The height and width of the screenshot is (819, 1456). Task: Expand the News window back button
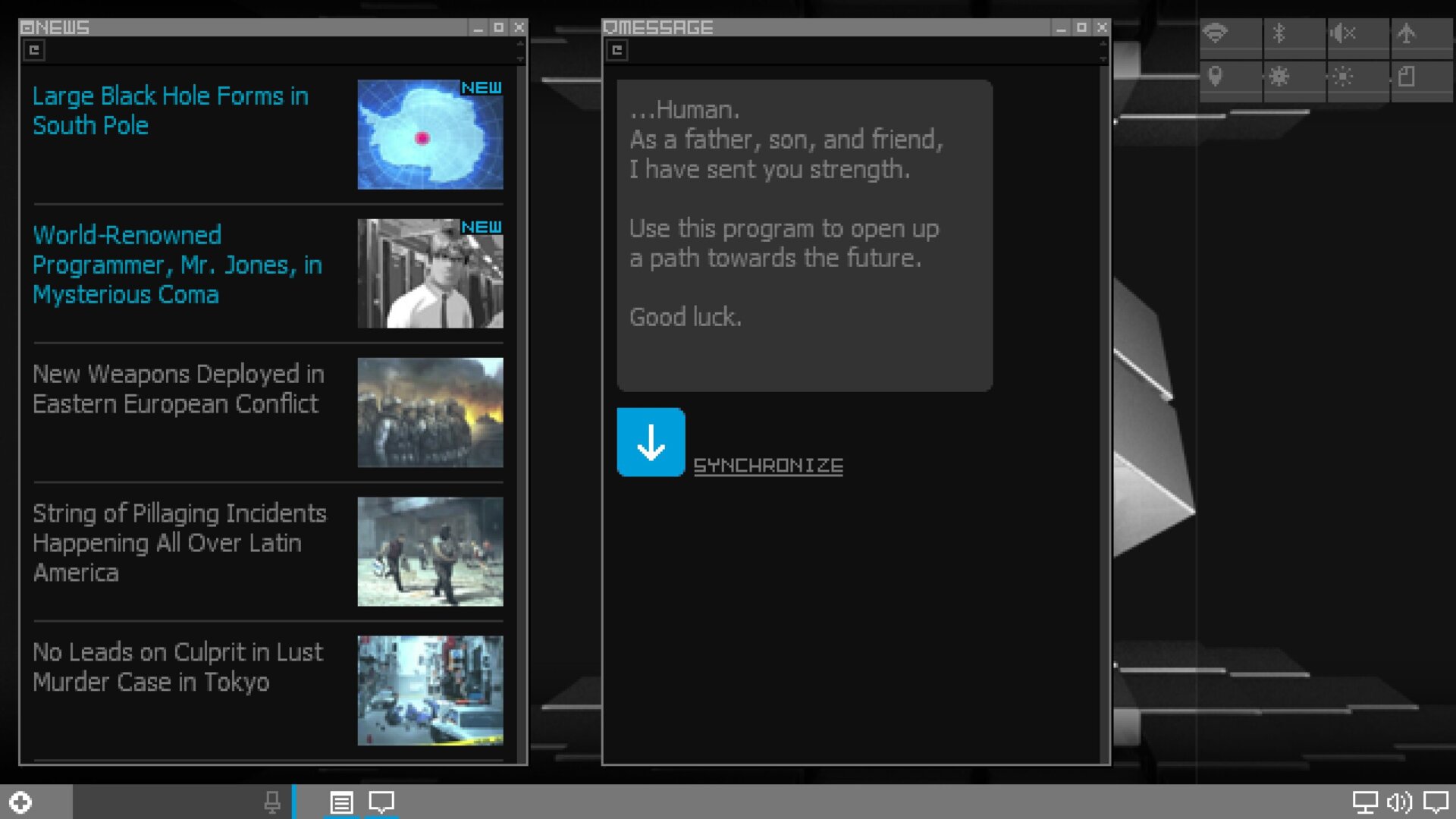pyautogui.click(x=34, y=51)
